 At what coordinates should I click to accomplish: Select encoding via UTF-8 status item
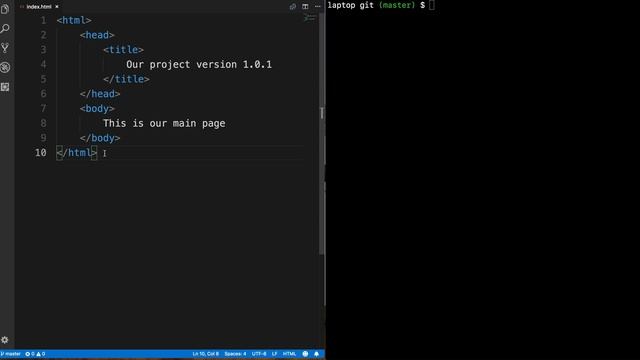259,354
